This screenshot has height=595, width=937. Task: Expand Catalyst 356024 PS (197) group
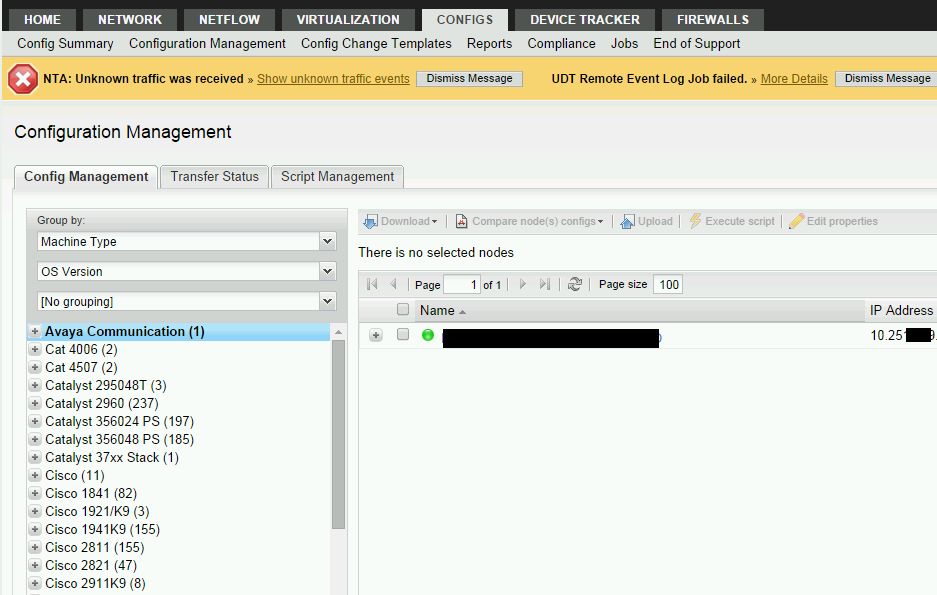[x=35, y=421]
